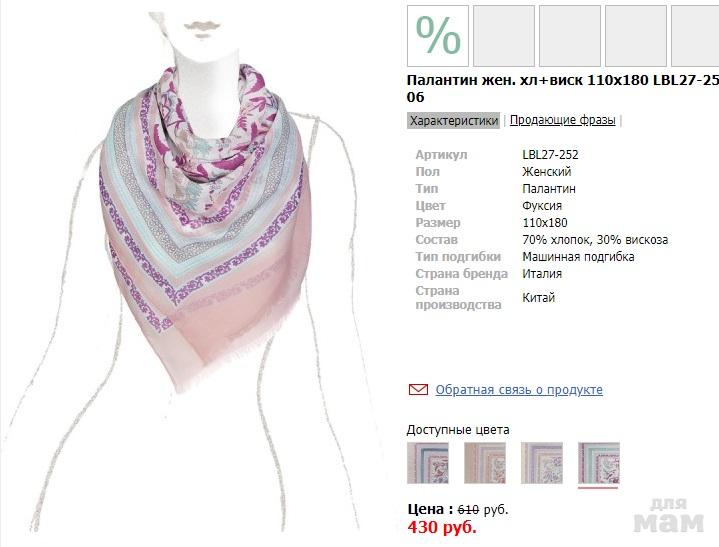Choose the second beige color swatch
The height and width of the screenshot is (547, 719).
[485, 463]
